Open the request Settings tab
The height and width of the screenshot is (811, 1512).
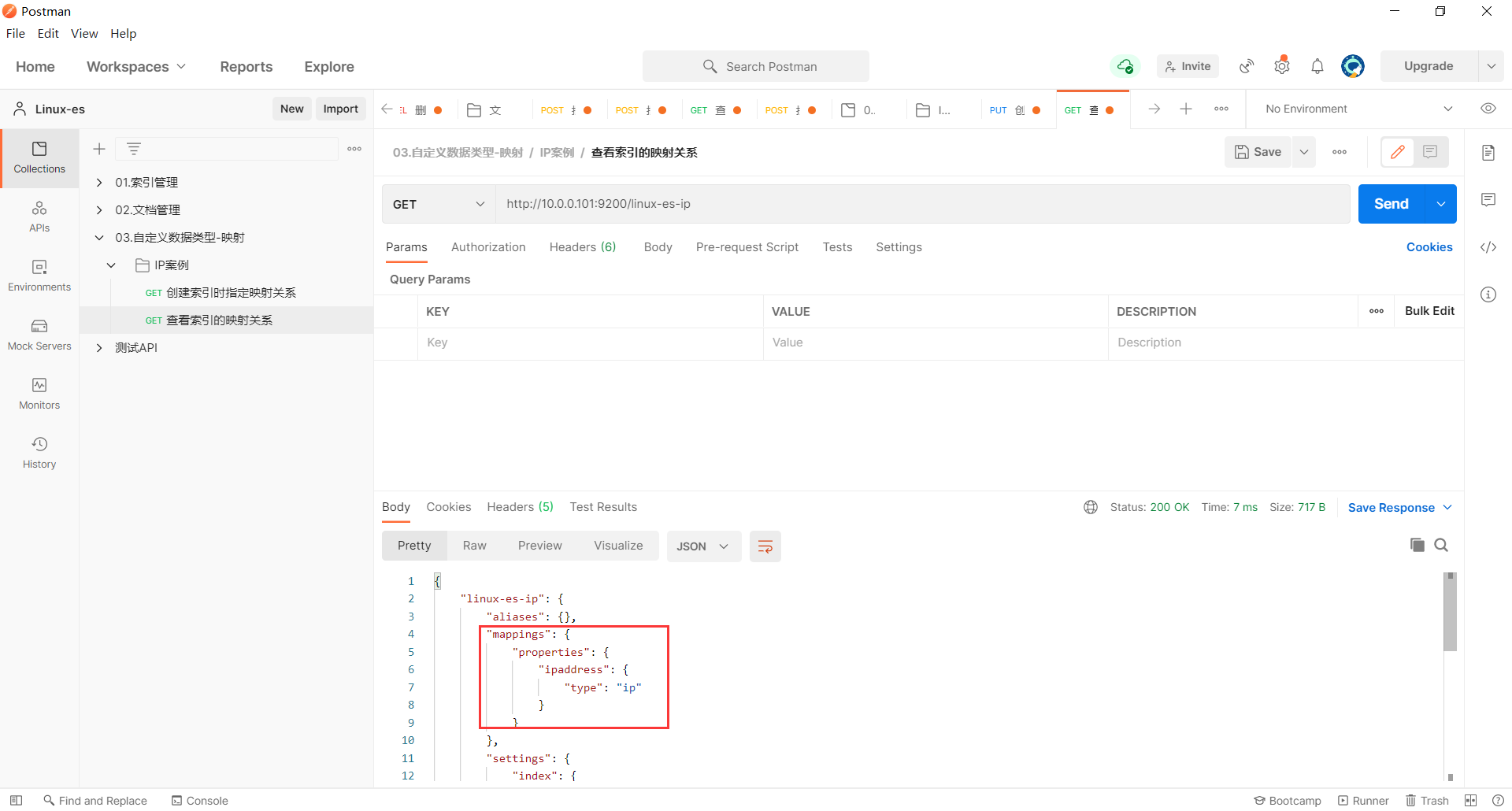pyautogui.click(x=899, y=247)
